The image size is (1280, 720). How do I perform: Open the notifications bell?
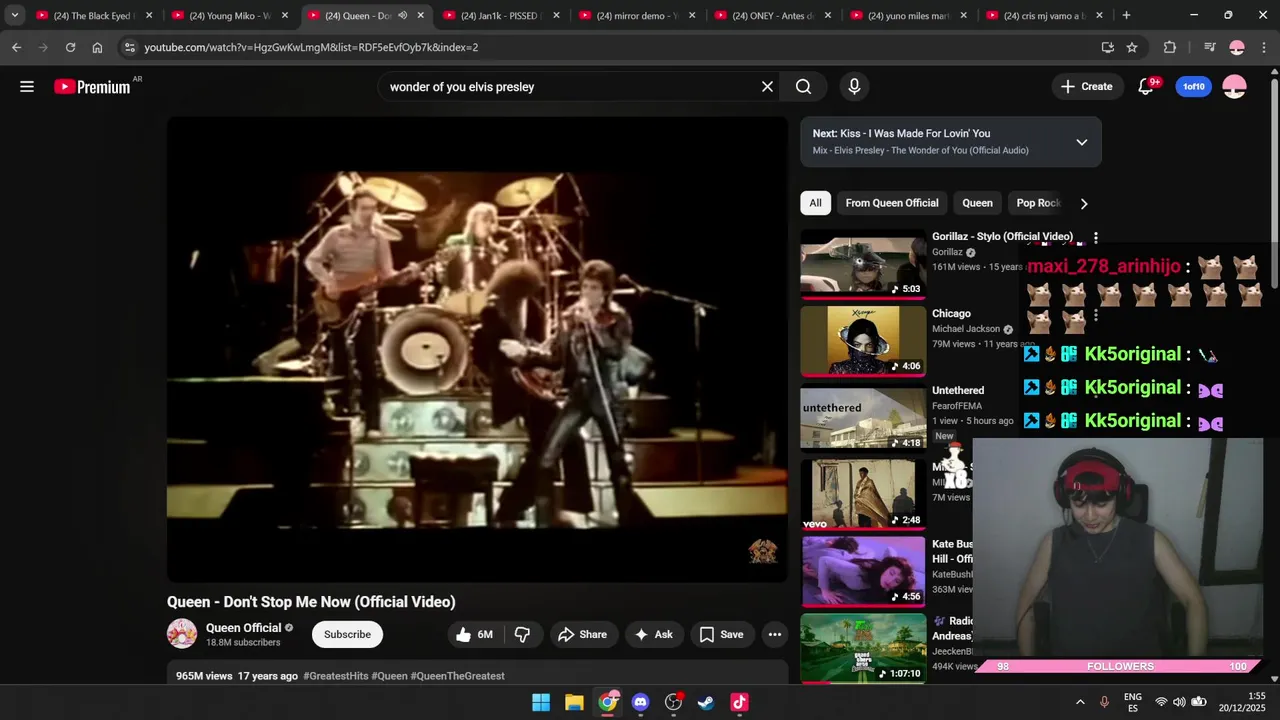(x=1146, y=87)
